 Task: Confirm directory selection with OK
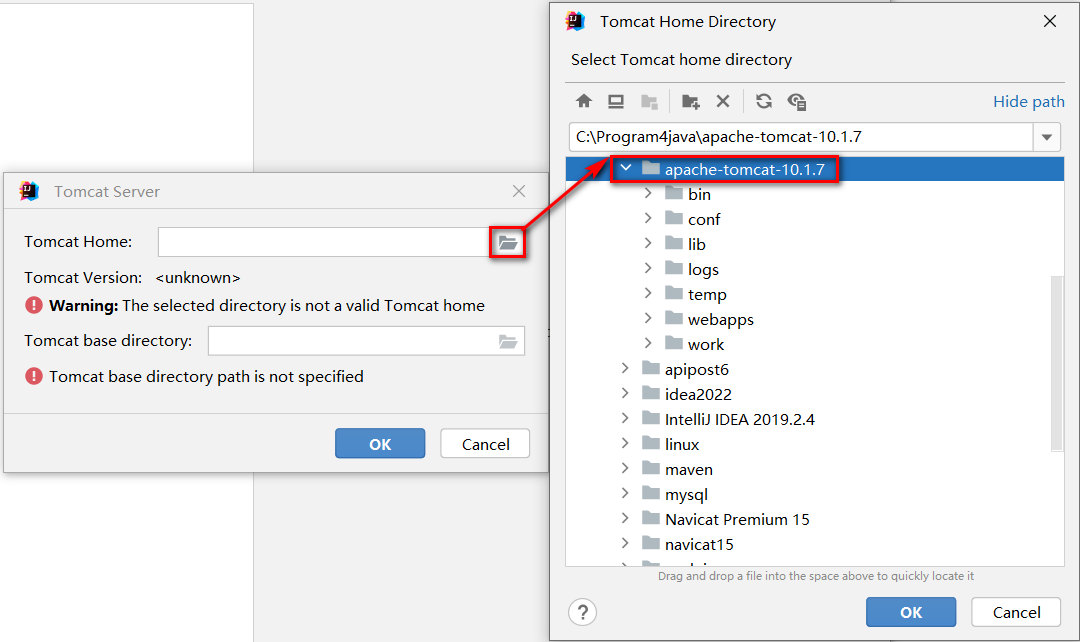(910, 612)
